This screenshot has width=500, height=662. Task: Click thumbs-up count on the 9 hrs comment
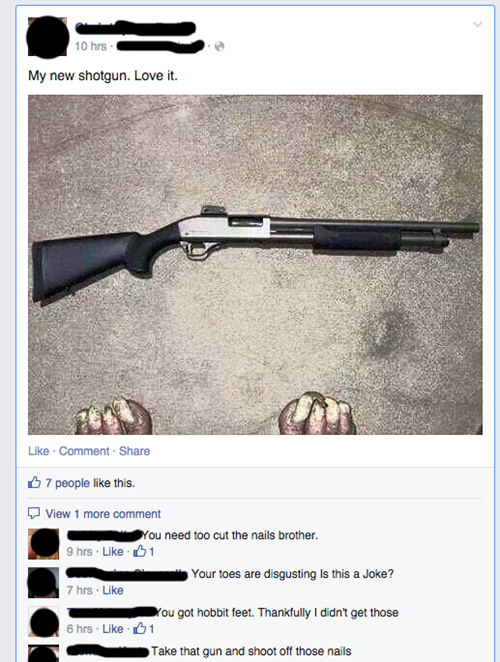tap(144, 551)
